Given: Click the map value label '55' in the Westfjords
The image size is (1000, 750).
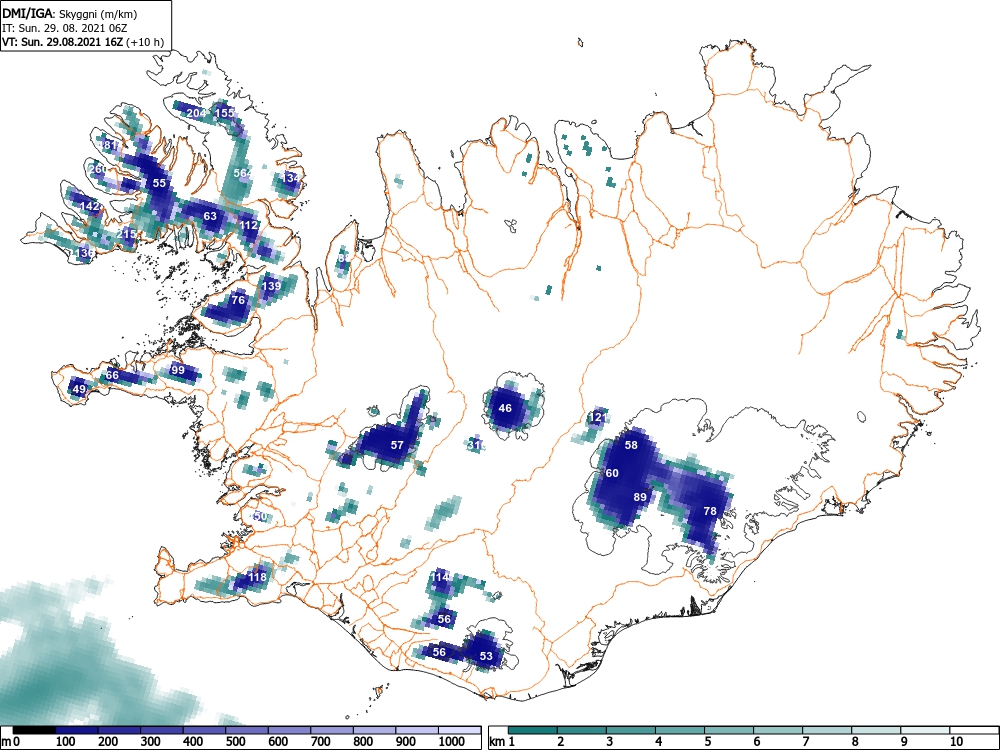Looking at the screenshot, I should tap(159, 183).
